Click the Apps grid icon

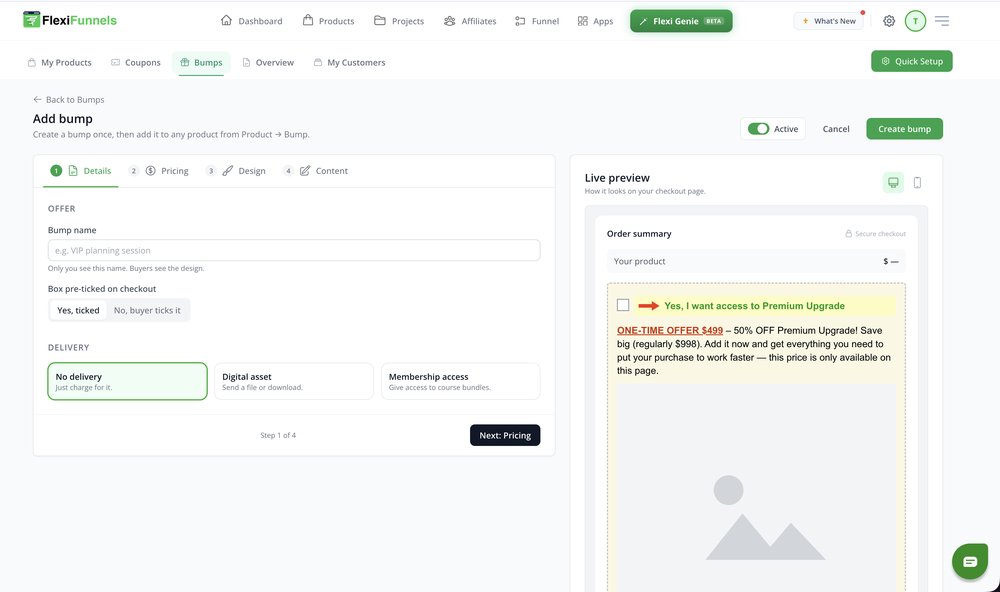pos(583,21)
